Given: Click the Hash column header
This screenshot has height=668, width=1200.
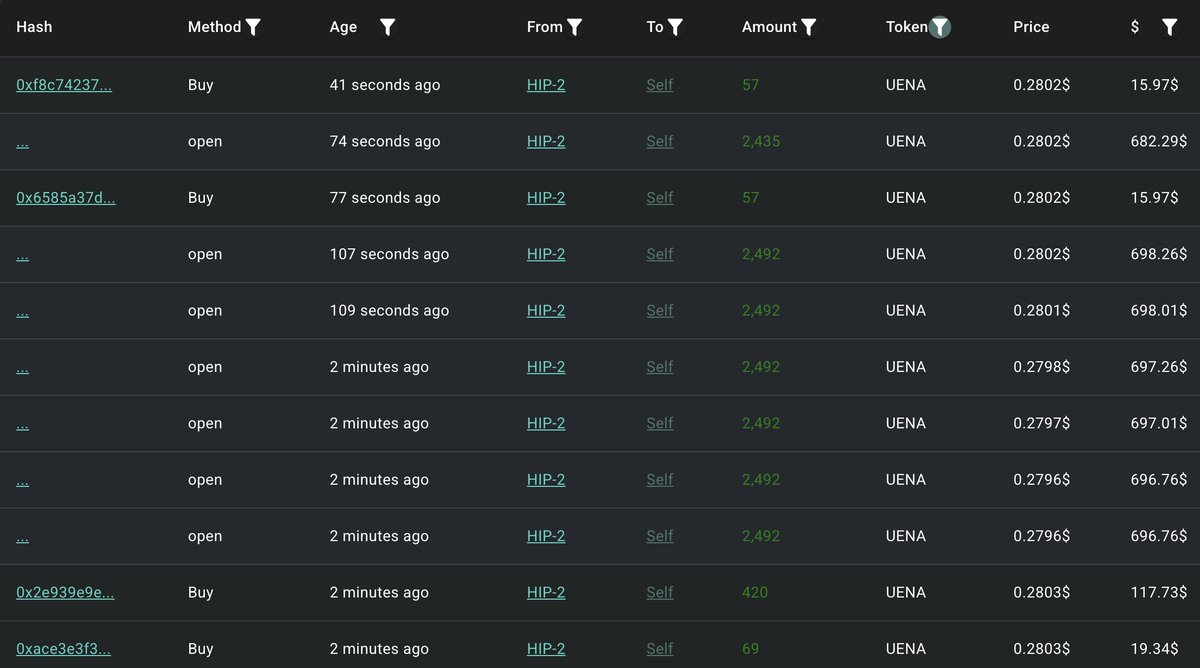Looking at the screenshot, I should tap(34, 27).
